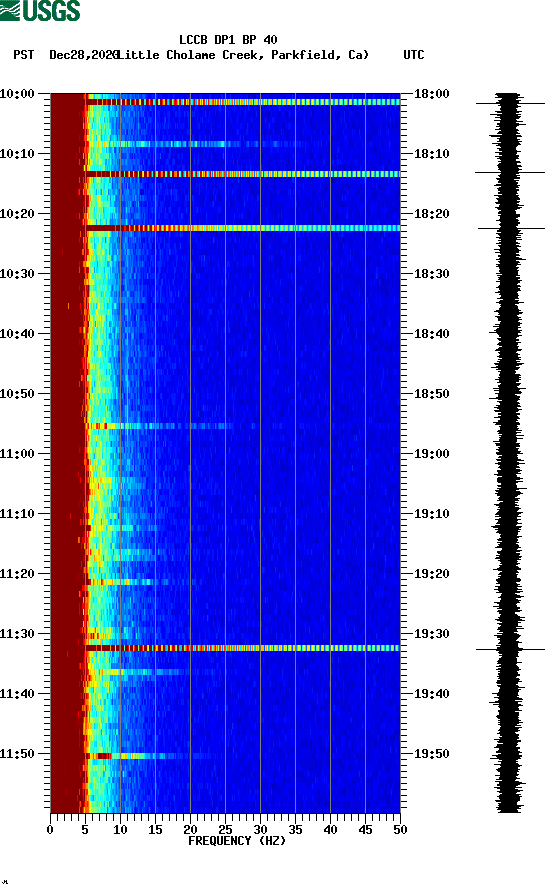Image resolution: width=552 pixels, height=893 pixels.
Task: Click the seismogram spike near 18:13 UTC
Action: [510, 172]
